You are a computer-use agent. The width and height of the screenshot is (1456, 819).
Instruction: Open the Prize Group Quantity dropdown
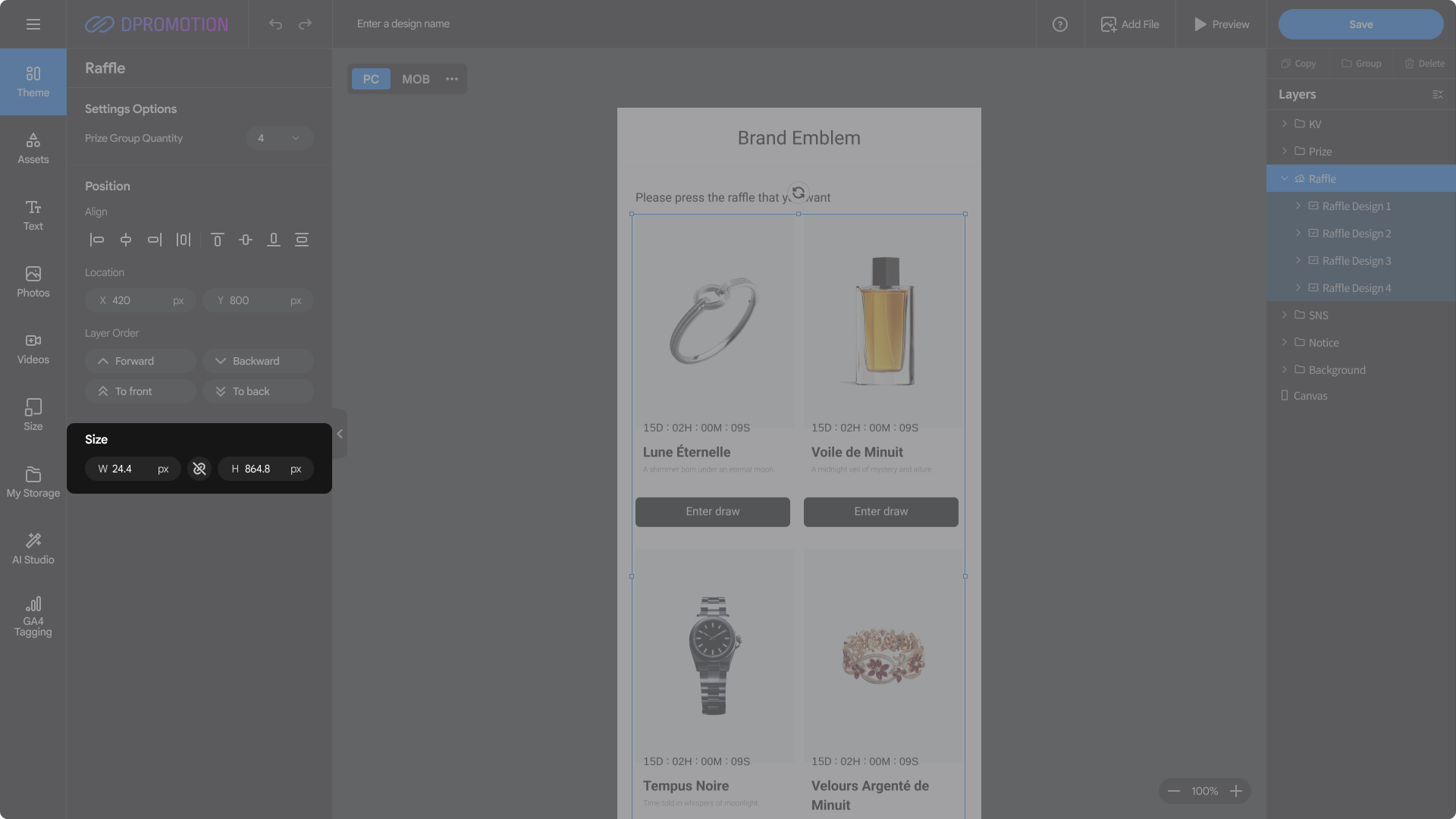point(279,138)
